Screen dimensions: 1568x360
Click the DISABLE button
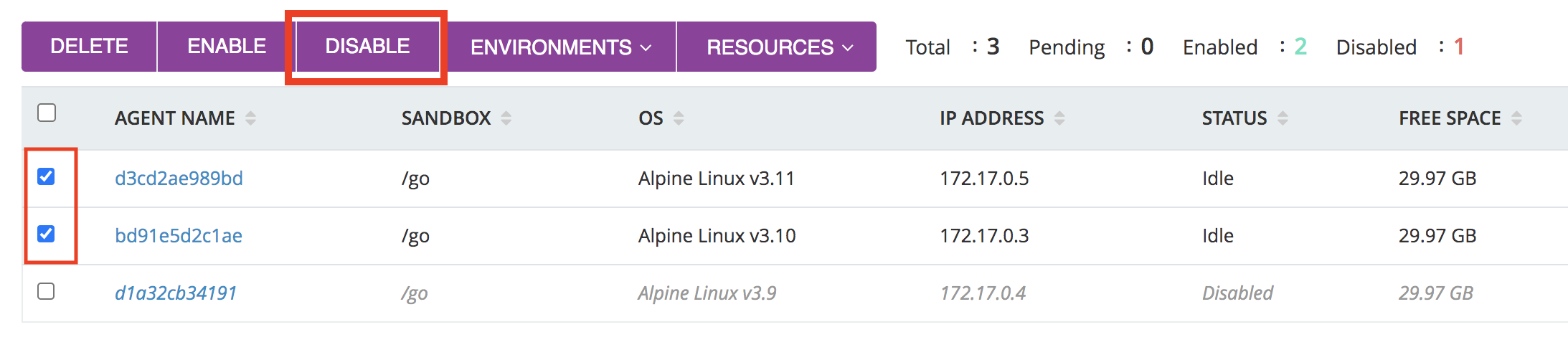(367, 47)
